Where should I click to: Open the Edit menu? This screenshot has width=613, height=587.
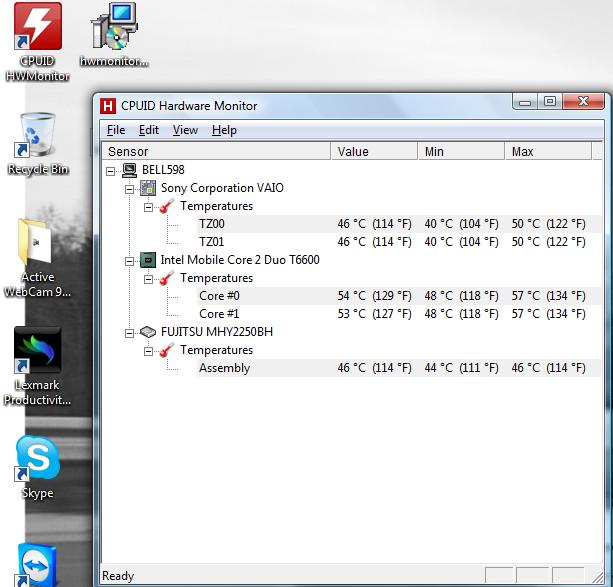(x=149, y=130)
